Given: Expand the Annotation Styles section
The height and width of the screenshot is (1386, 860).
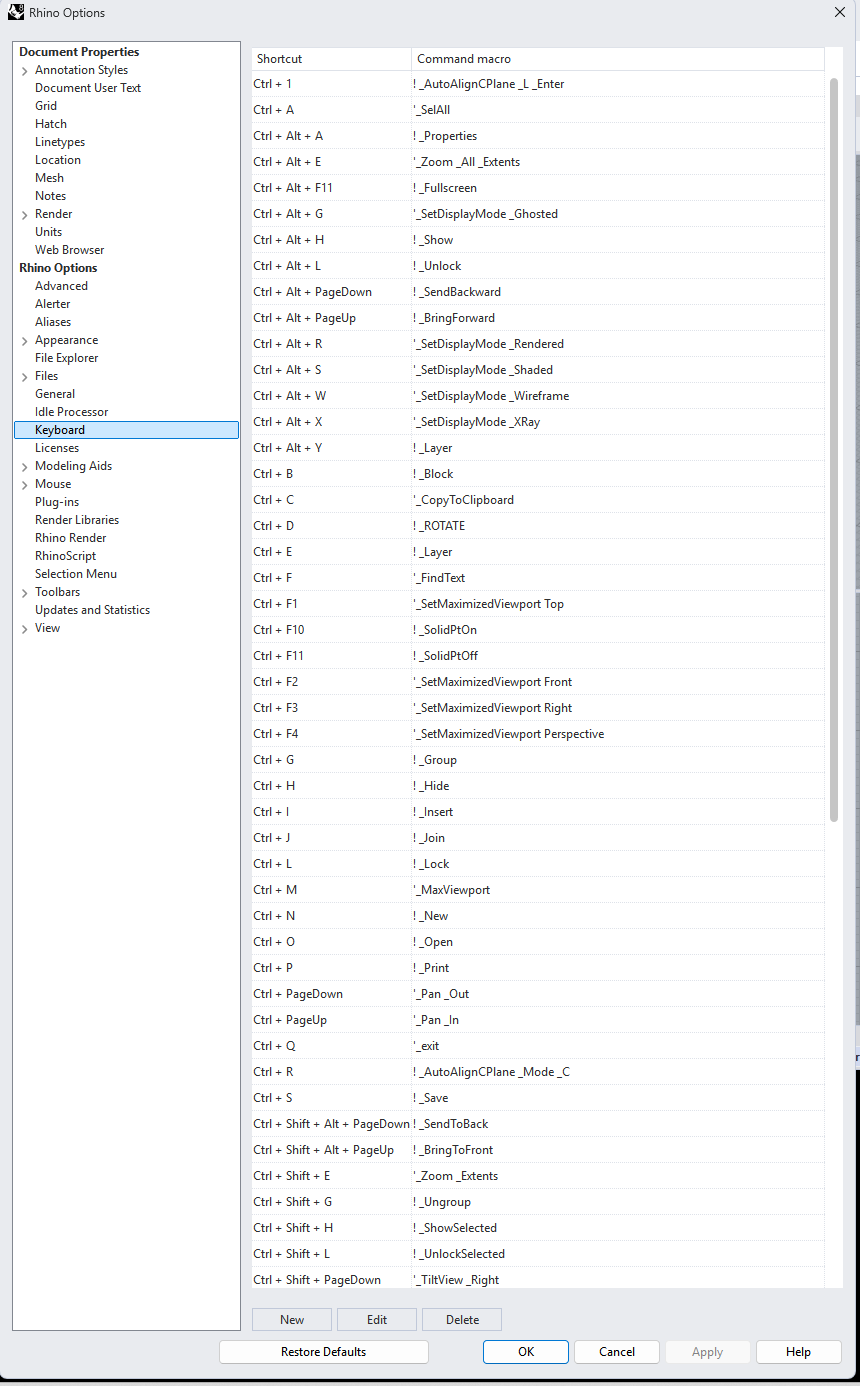Looking at the screenshot, I should (x=22, y=70).
